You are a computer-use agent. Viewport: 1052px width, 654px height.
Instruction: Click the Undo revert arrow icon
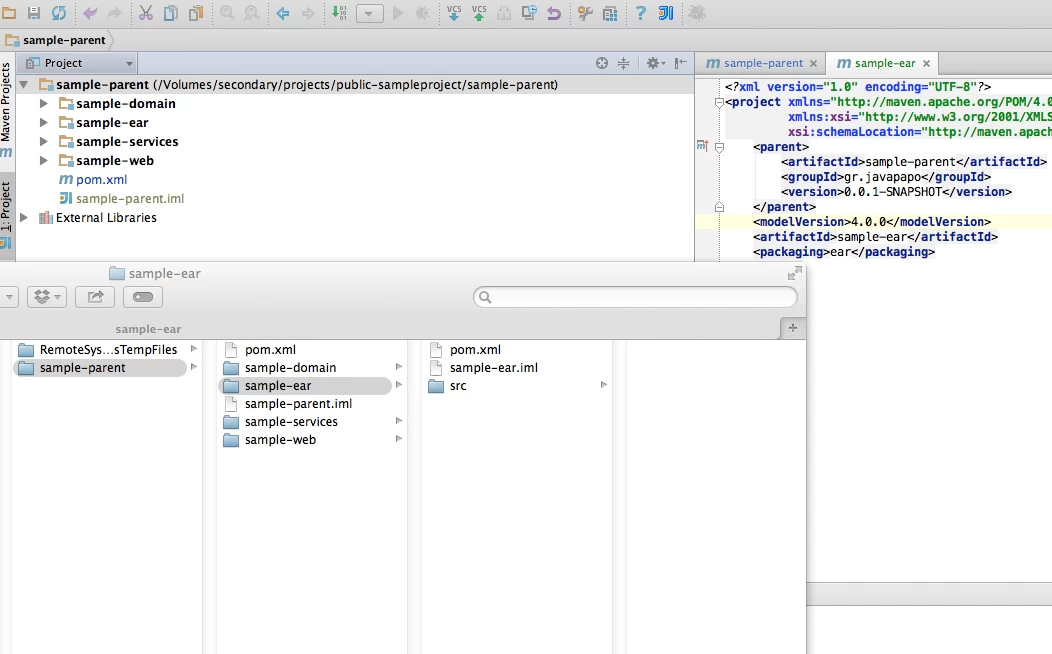(554, 13)
